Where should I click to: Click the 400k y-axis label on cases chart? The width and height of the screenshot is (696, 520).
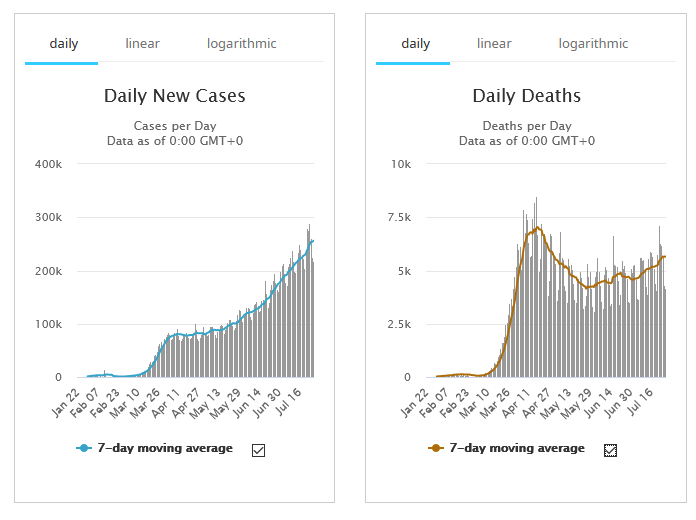coord(48,164)
